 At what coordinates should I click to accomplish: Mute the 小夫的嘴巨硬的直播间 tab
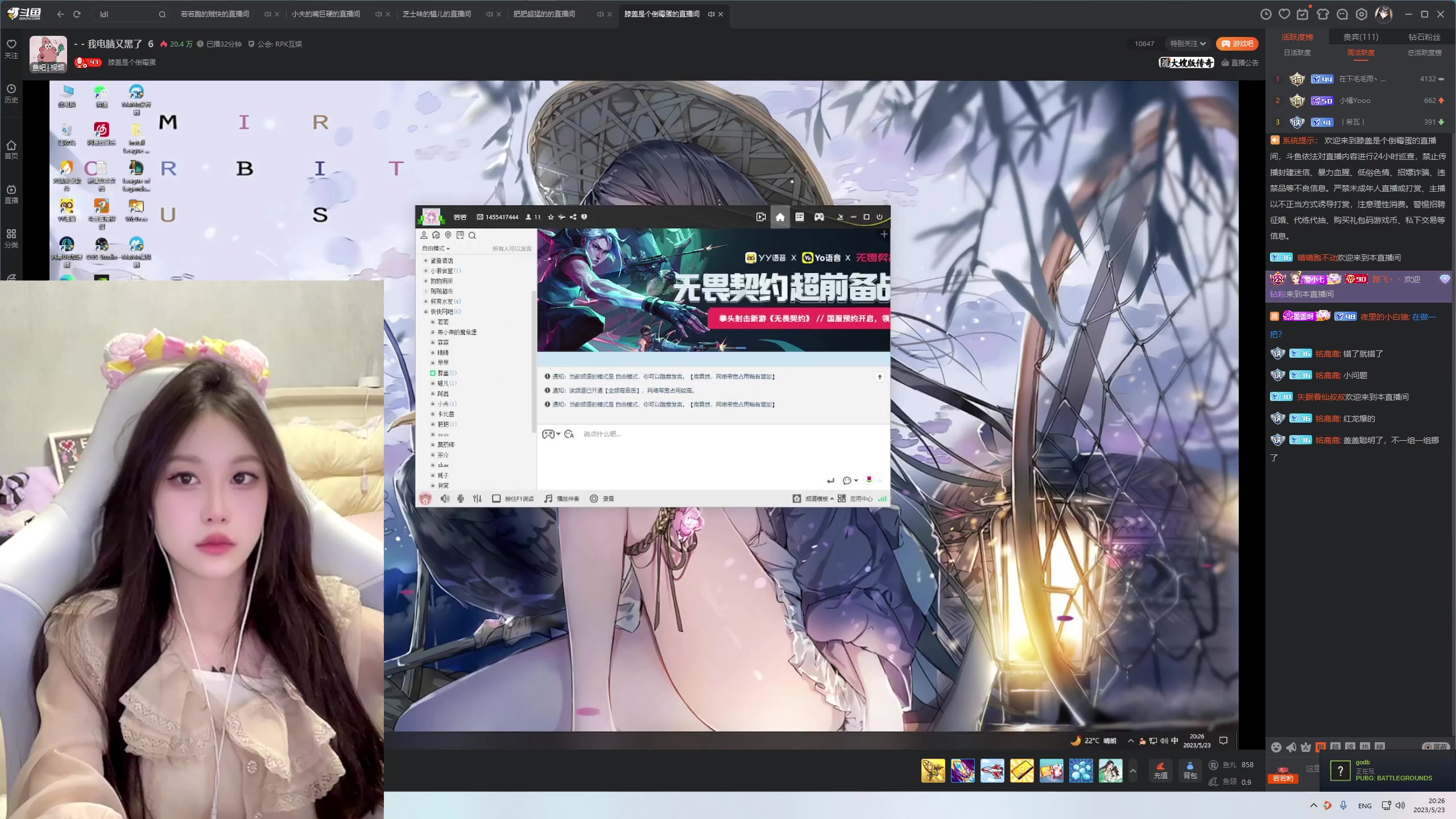(378, 14)
